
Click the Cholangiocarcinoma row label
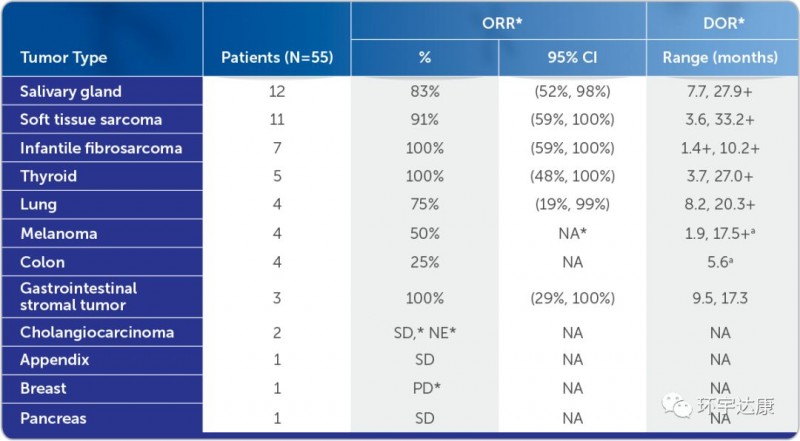point(96,332)
